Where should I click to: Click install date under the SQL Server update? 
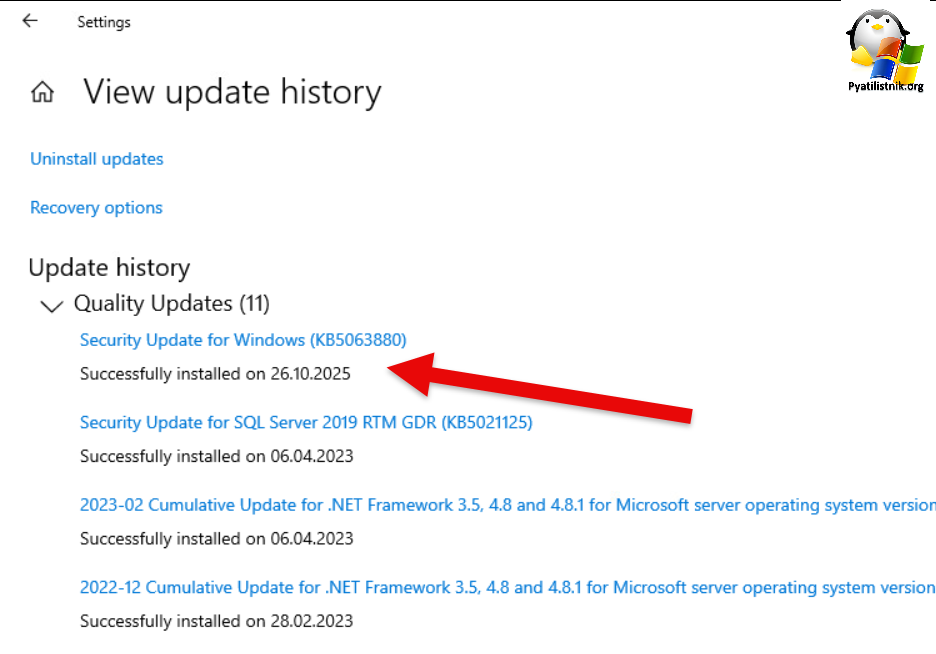pos(216,457)
